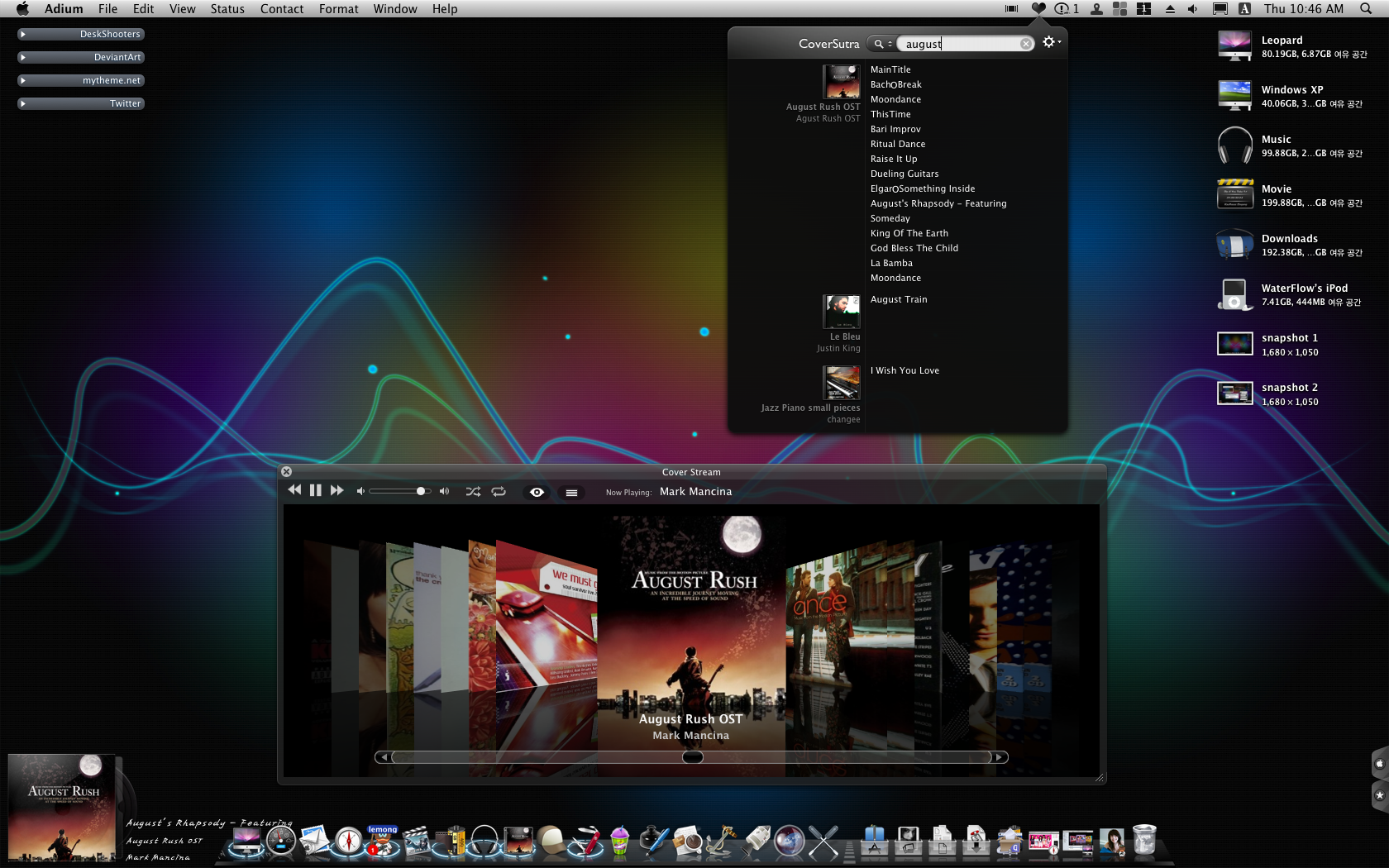Image resolution: width=1389 pixels, height=868 pixels.
Task: Open the Status menu
Action: 227,9
